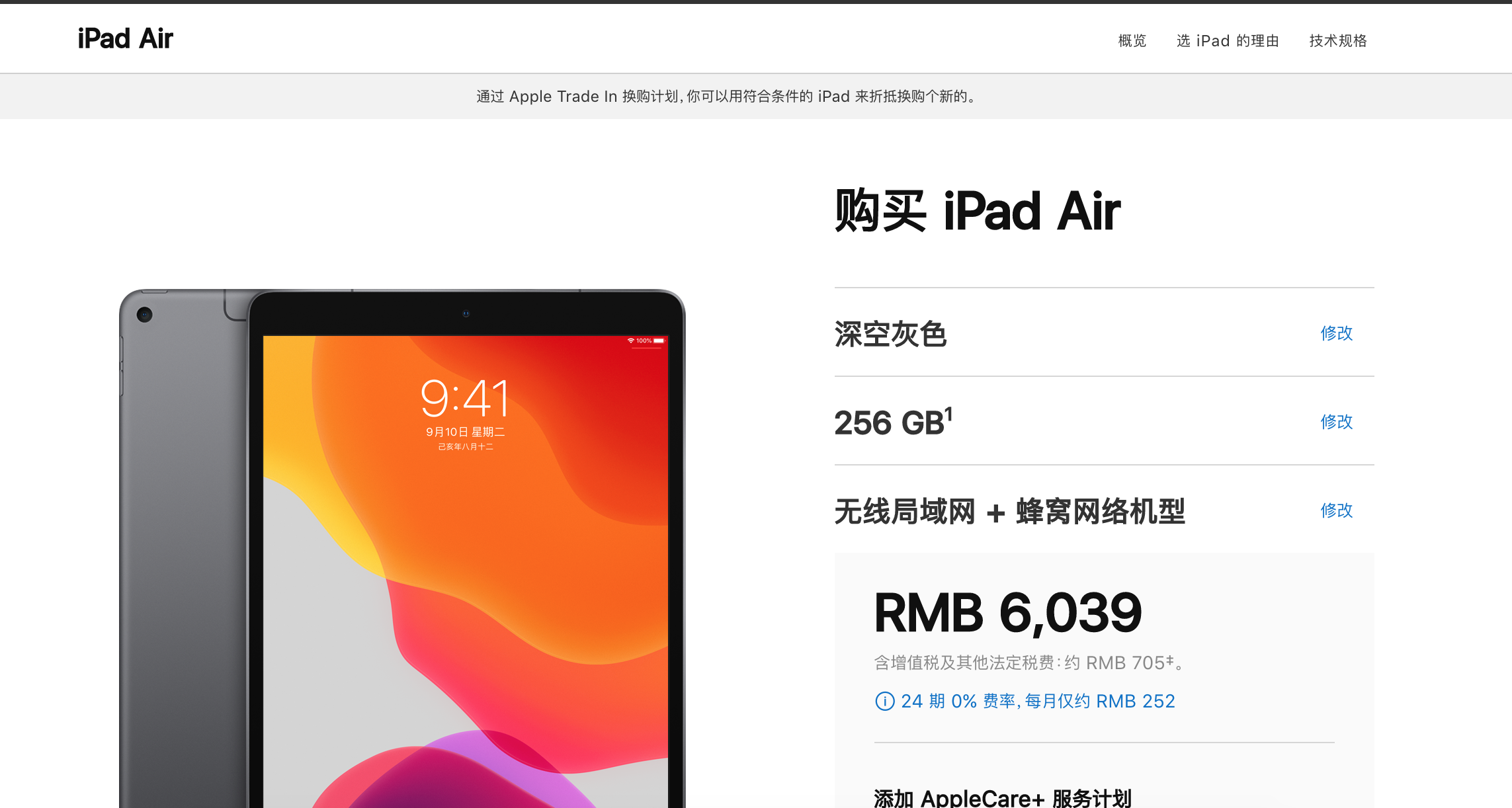Click the battery icon on iPad screen

(x=658, y=341)
